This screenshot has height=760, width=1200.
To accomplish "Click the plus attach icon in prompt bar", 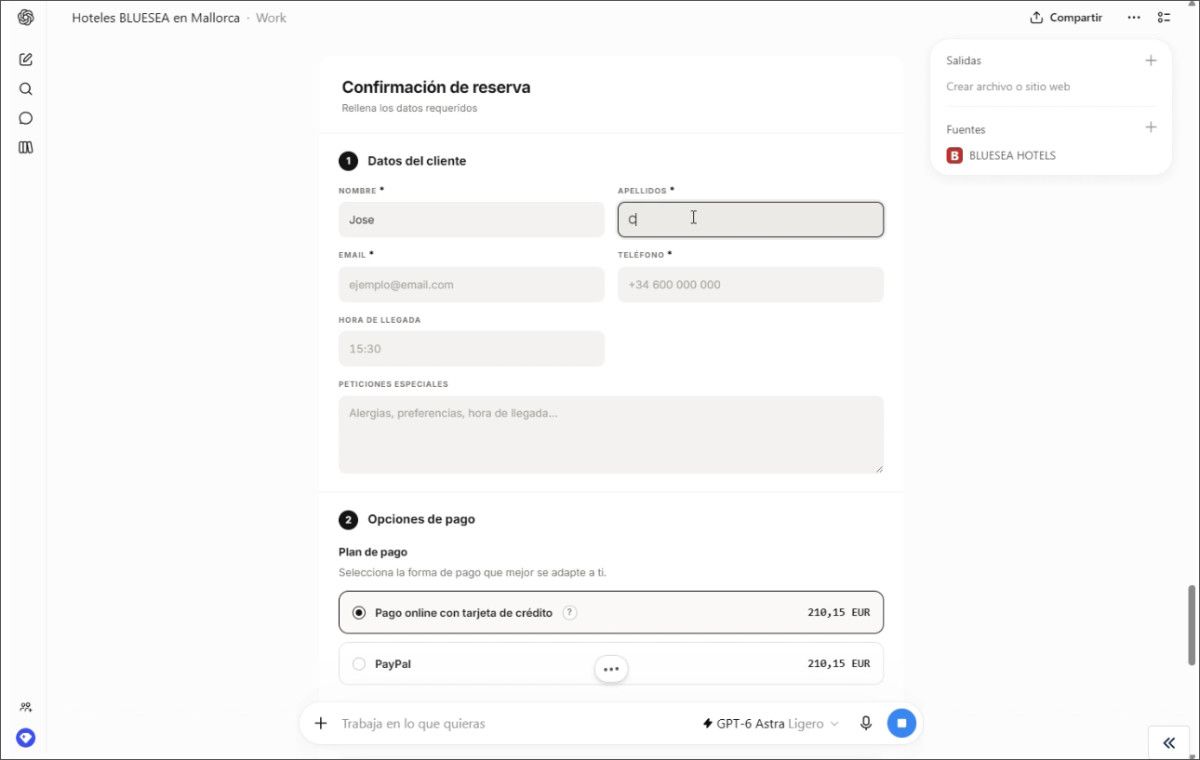I will point(321,723).
